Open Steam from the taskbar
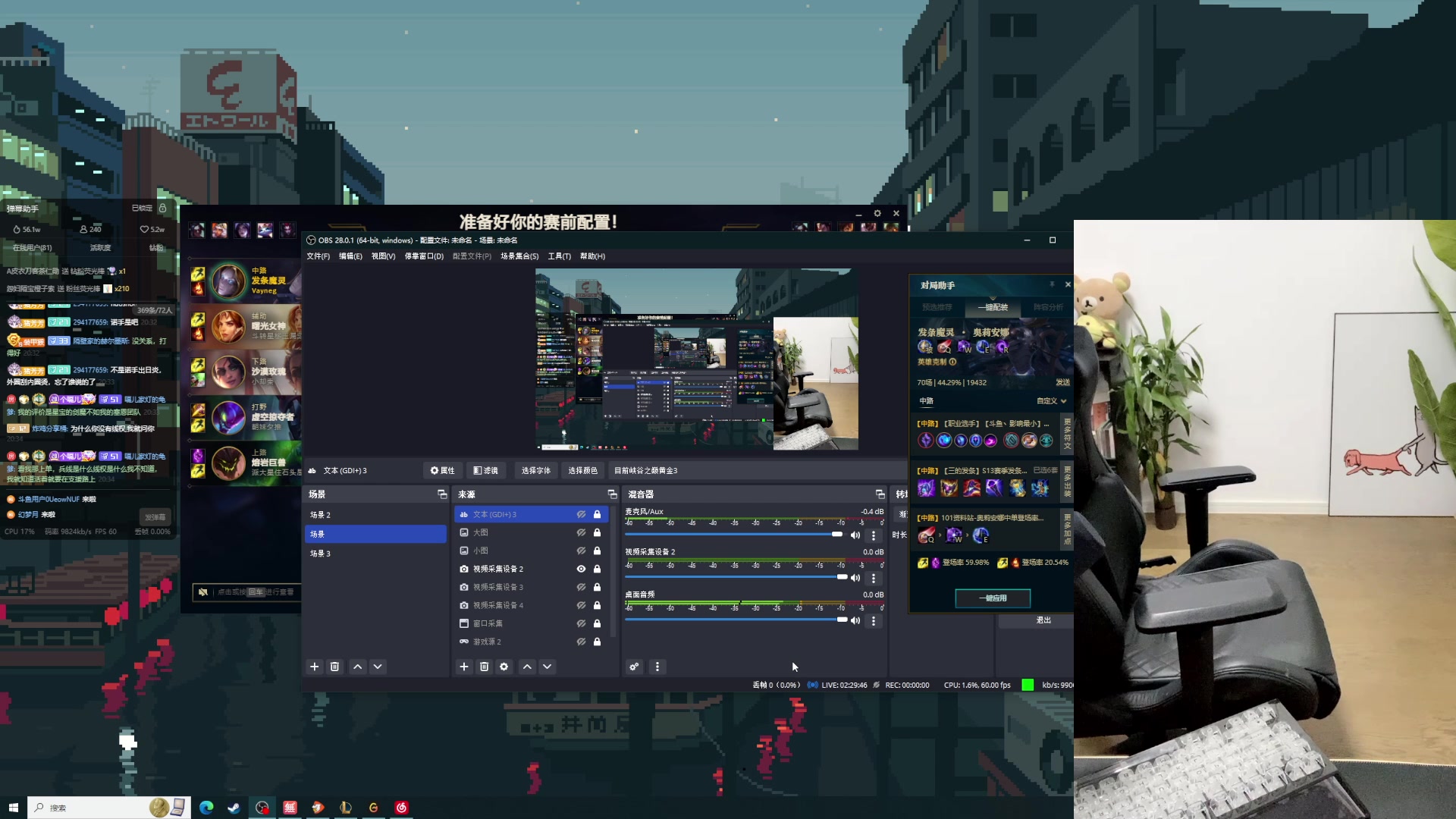The height and width of the screenshot is (819, 1456). pyautogui.click(x=234, y=808)
